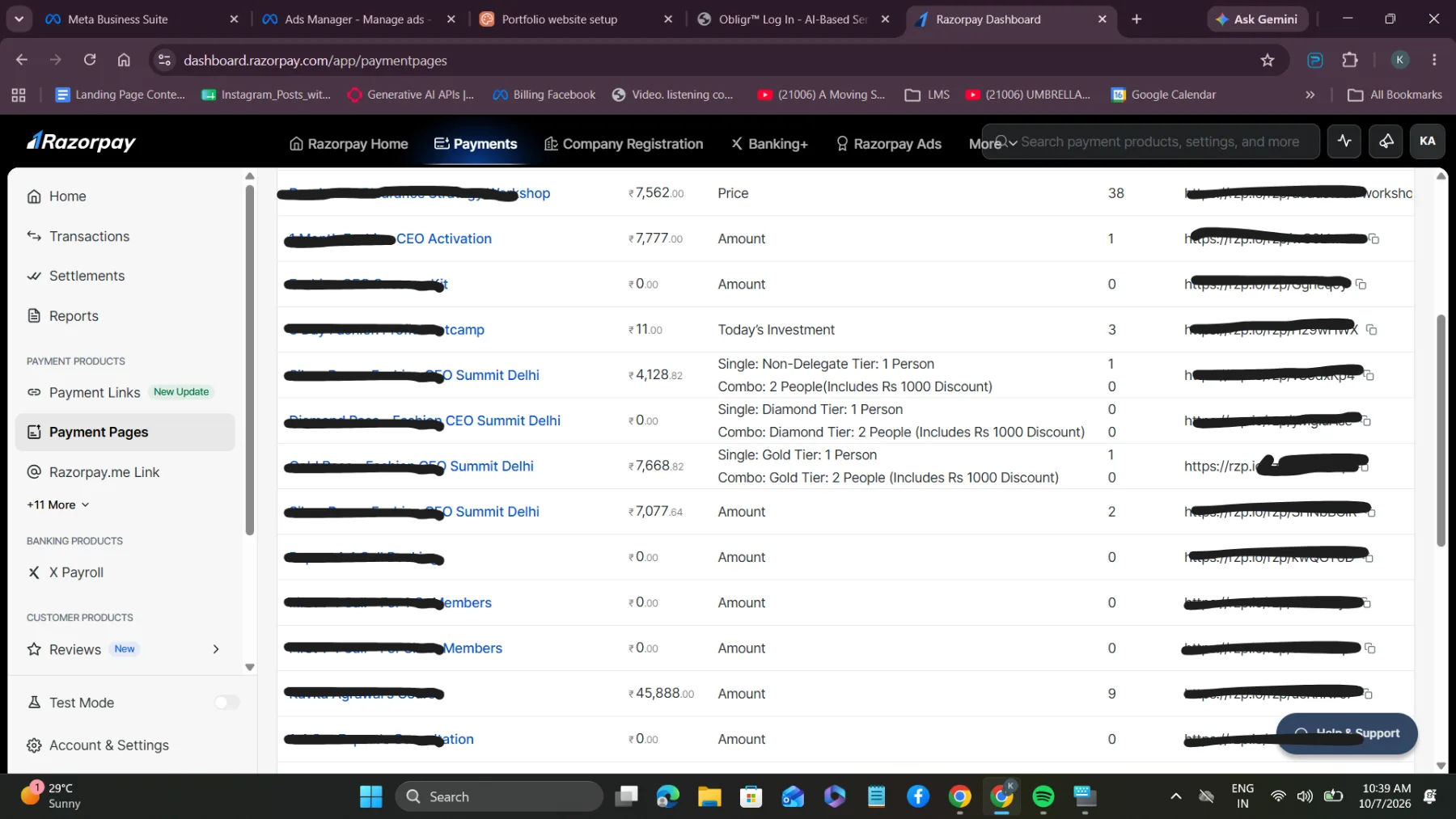Viewport: 1456px width, 819px height.
Task: Show hidden system tray icons
Action: point(1176,797)
